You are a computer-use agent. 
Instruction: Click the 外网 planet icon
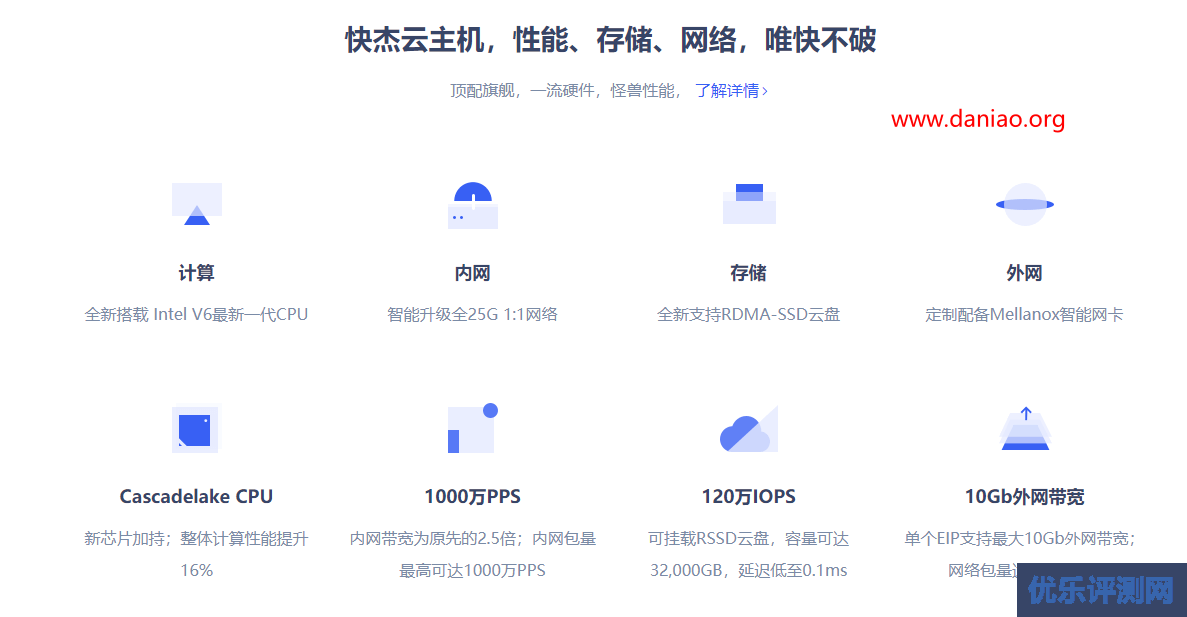pyautogui.click(x=1025, y=204)
